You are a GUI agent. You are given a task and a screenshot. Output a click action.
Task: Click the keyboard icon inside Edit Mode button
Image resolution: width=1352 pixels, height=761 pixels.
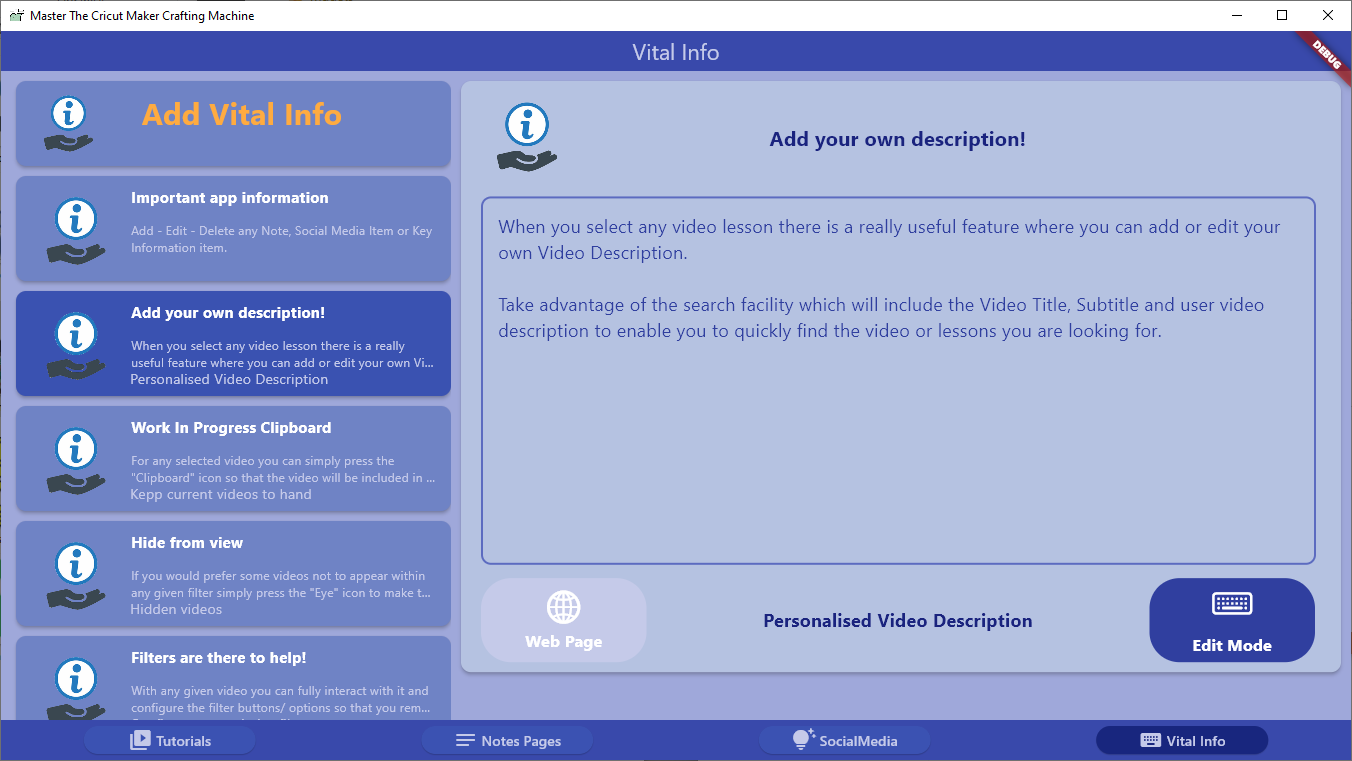(1232, 604)
